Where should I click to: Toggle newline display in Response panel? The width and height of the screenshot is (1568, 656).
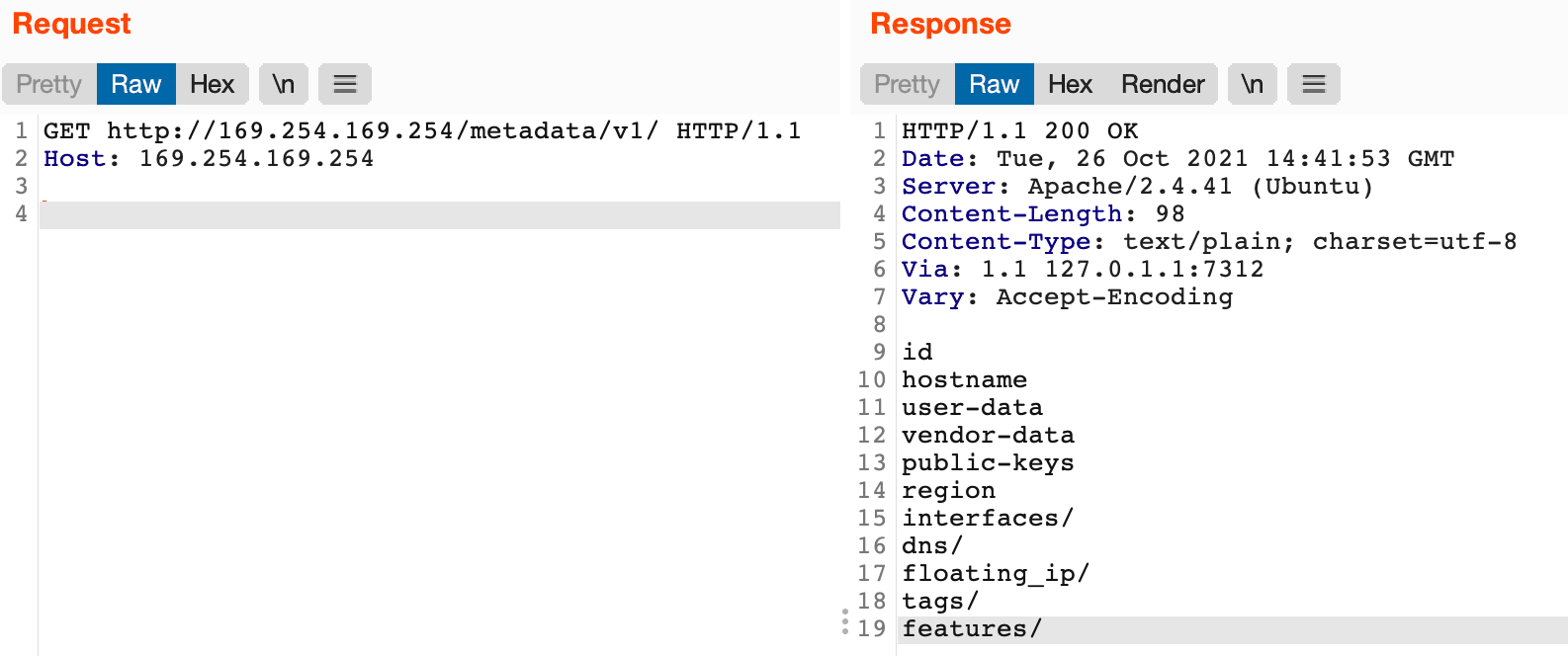click(x=1253, y=84)
